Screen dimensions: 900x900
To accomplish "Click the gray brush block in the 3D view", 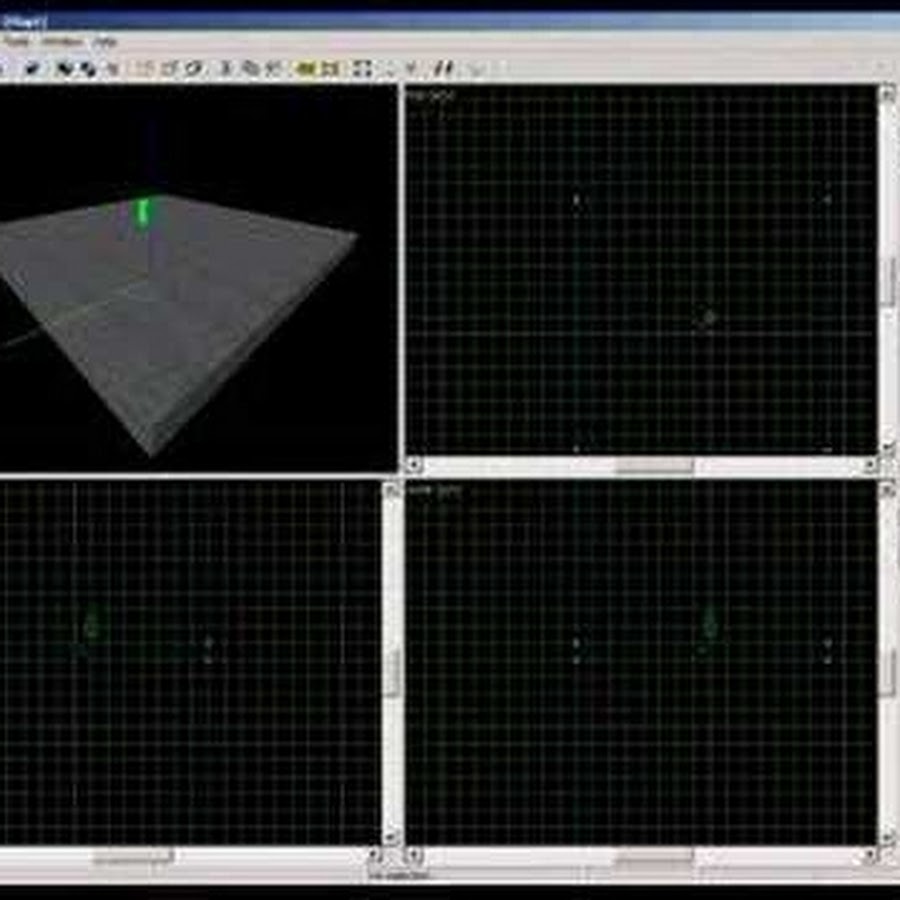I will 200,320.
